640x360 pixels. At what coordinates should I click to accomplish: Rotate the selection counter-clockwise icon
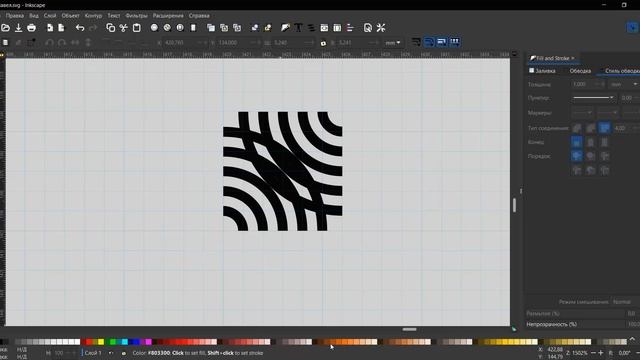(x=49, y=42)
